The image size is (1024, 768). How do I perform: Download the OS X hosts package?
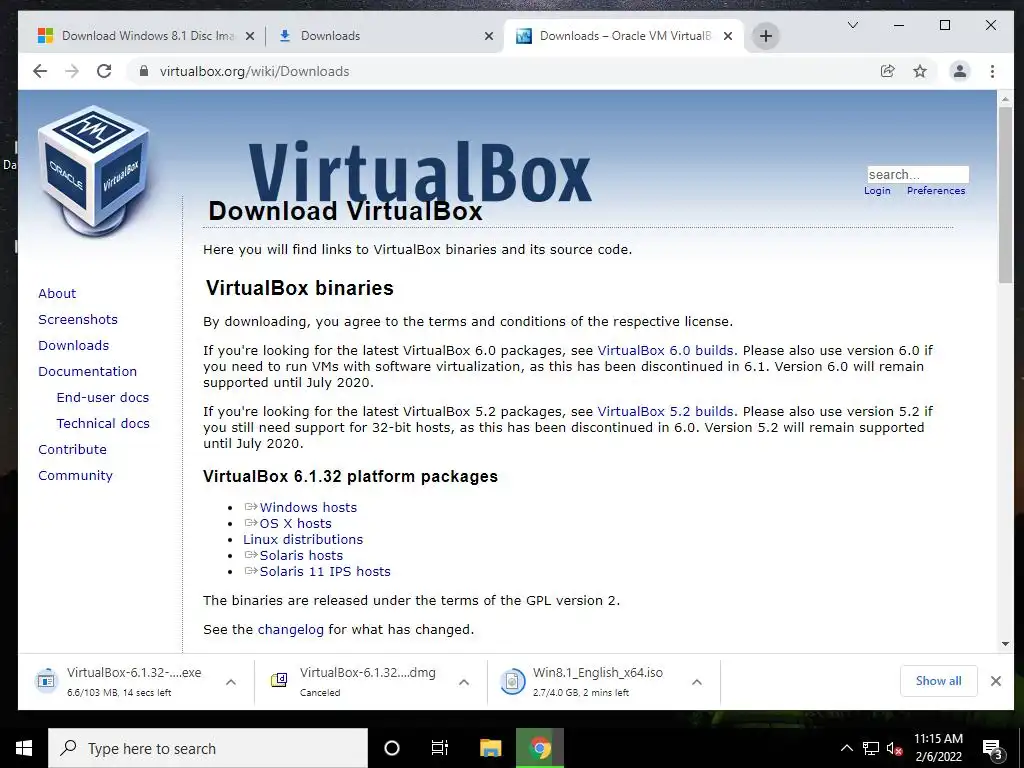[x=295, y=523]
